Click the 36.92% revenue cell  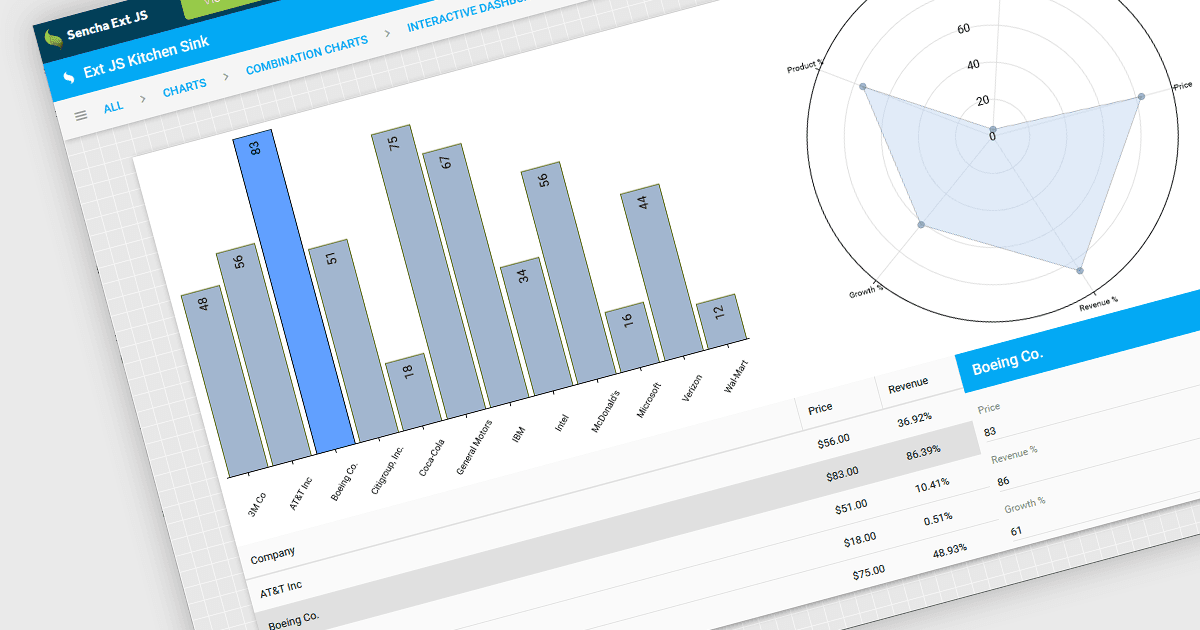[x=914, y=418]
